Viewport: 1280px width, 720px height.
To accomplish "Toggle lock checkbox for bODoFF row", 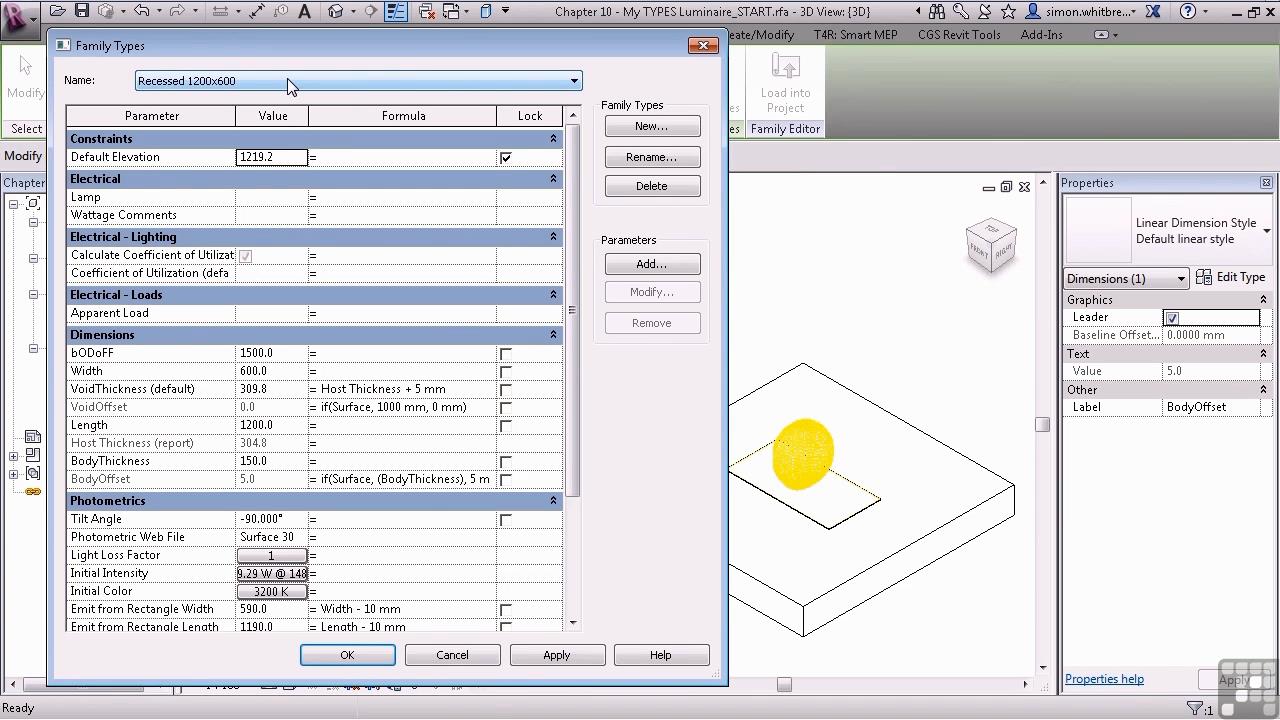I will (x=506, y=354).
